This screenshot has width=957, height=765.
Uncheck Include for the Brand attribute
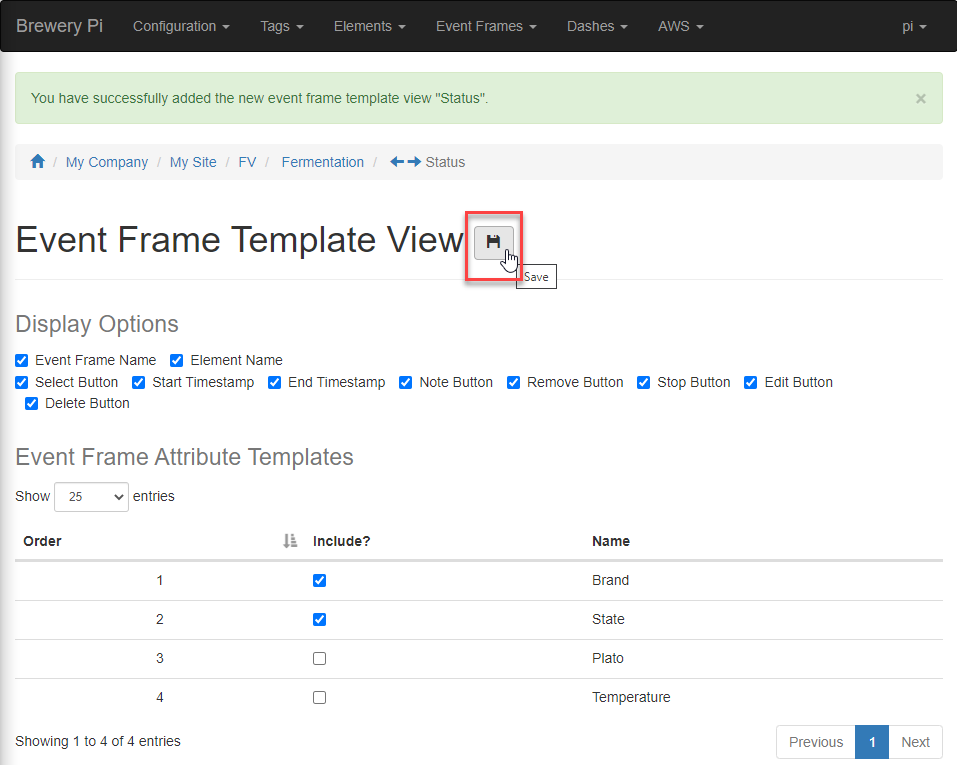pyautogui.click(x=319, y=580)
